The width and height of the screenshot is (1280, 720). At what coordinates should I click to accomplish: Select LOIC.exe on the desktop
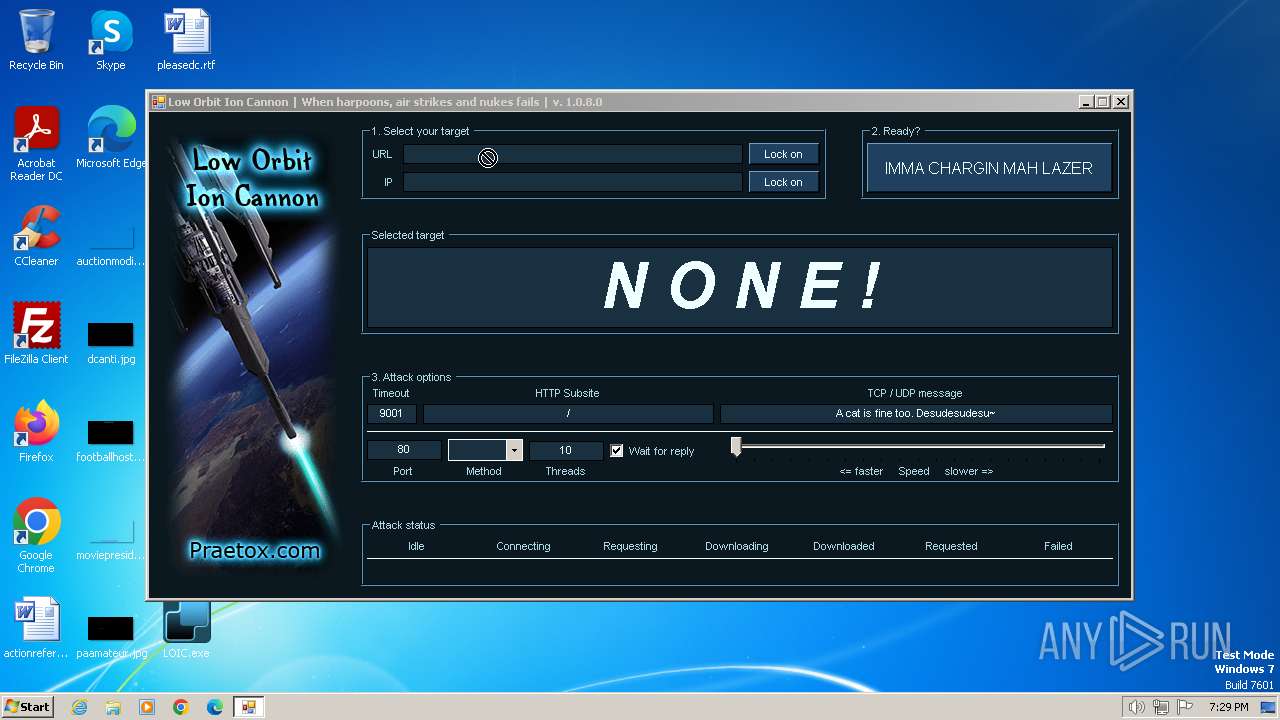(x=186, y=628)
